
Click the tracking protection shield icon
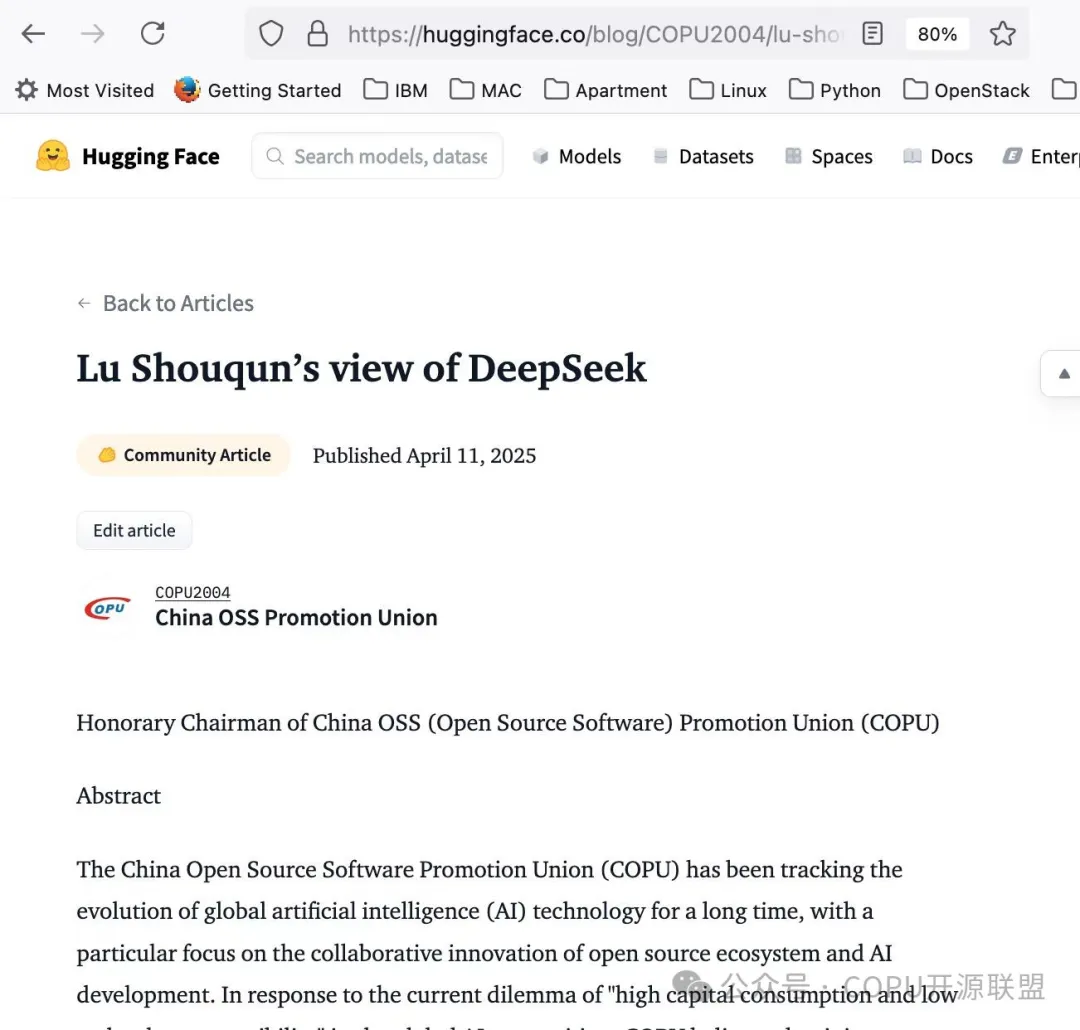[x=271, y=34]
